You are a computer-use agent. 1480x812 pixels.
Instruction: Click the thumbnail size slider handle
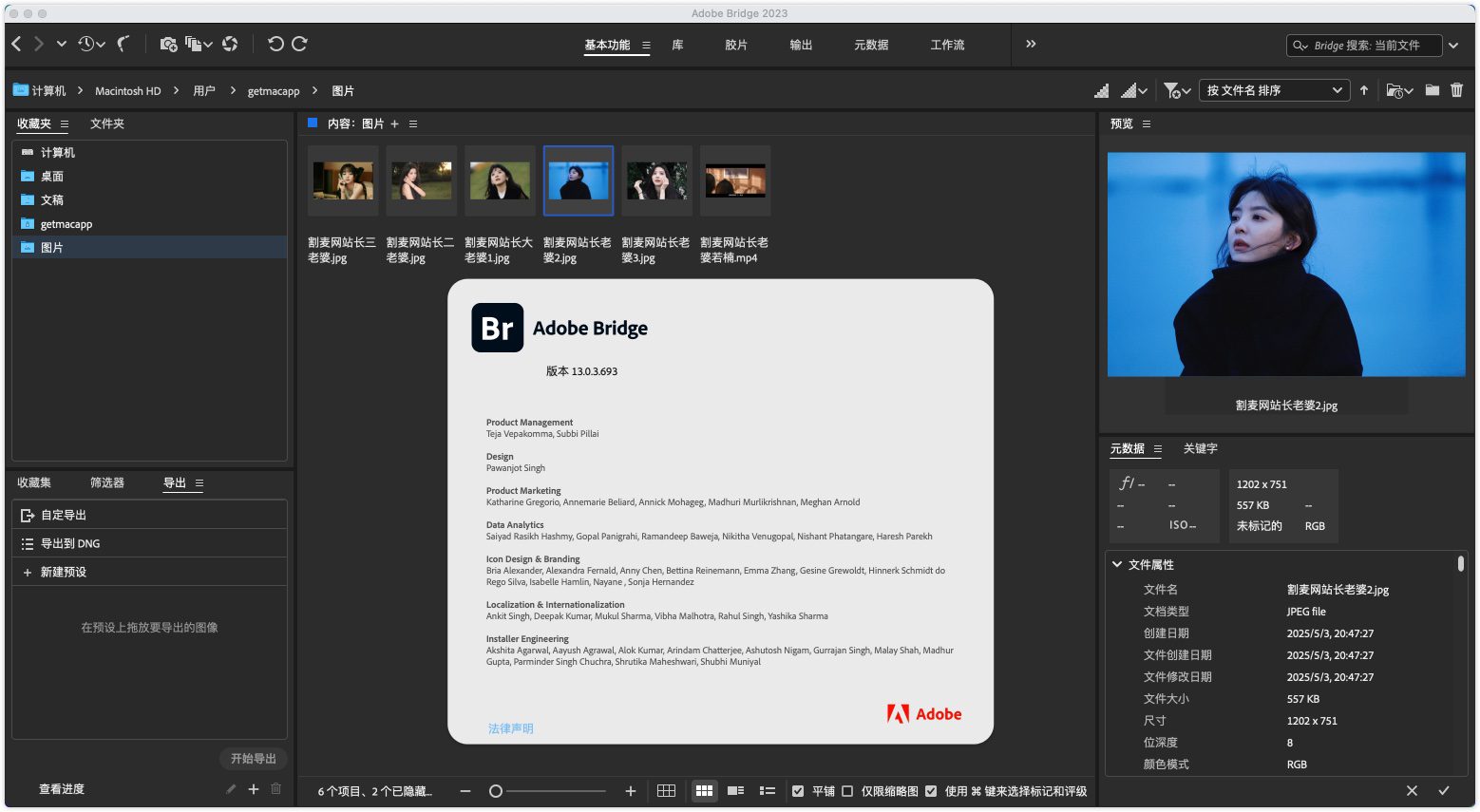pyautogui.click(x=496, y=791)
